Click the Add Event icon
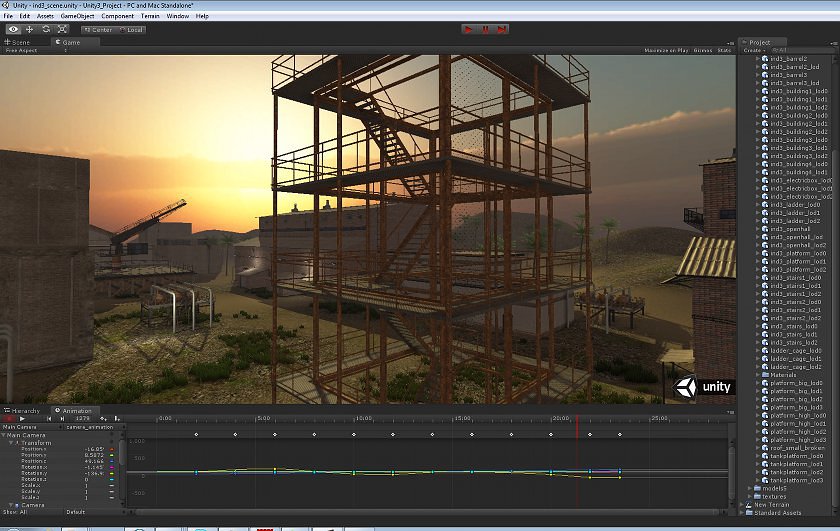The width and height of the screenshot is (840, 531). point(117,418)
